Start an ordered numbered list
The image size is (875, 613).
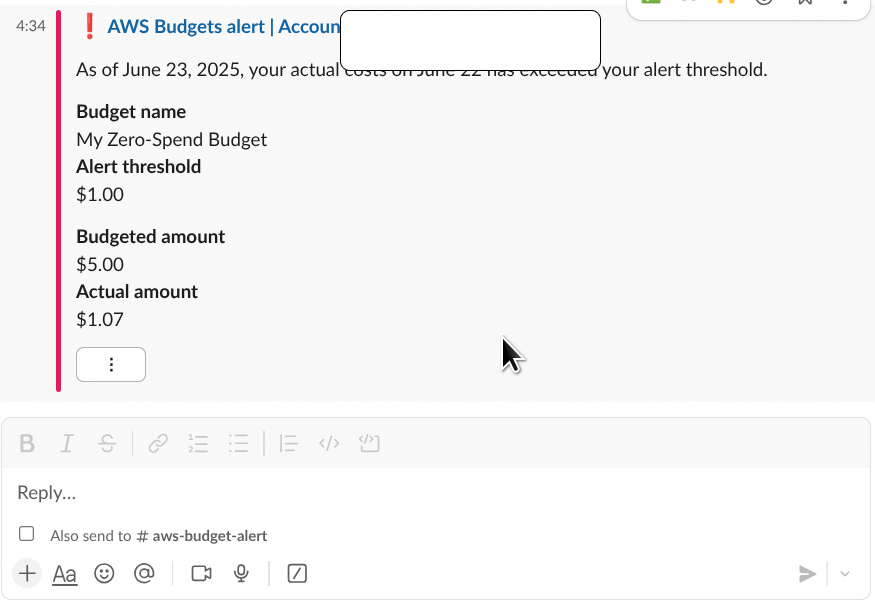pyautogui.click(x=198, y=444)
